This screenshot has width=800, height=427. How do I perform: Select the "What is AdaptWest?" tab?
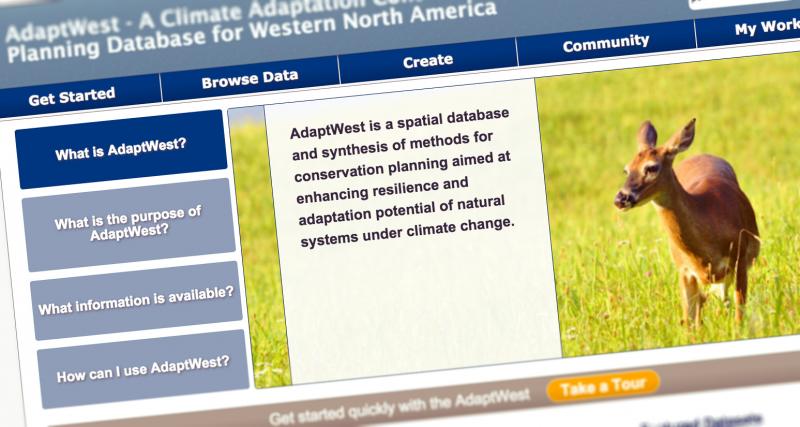(x=121, y=151)
